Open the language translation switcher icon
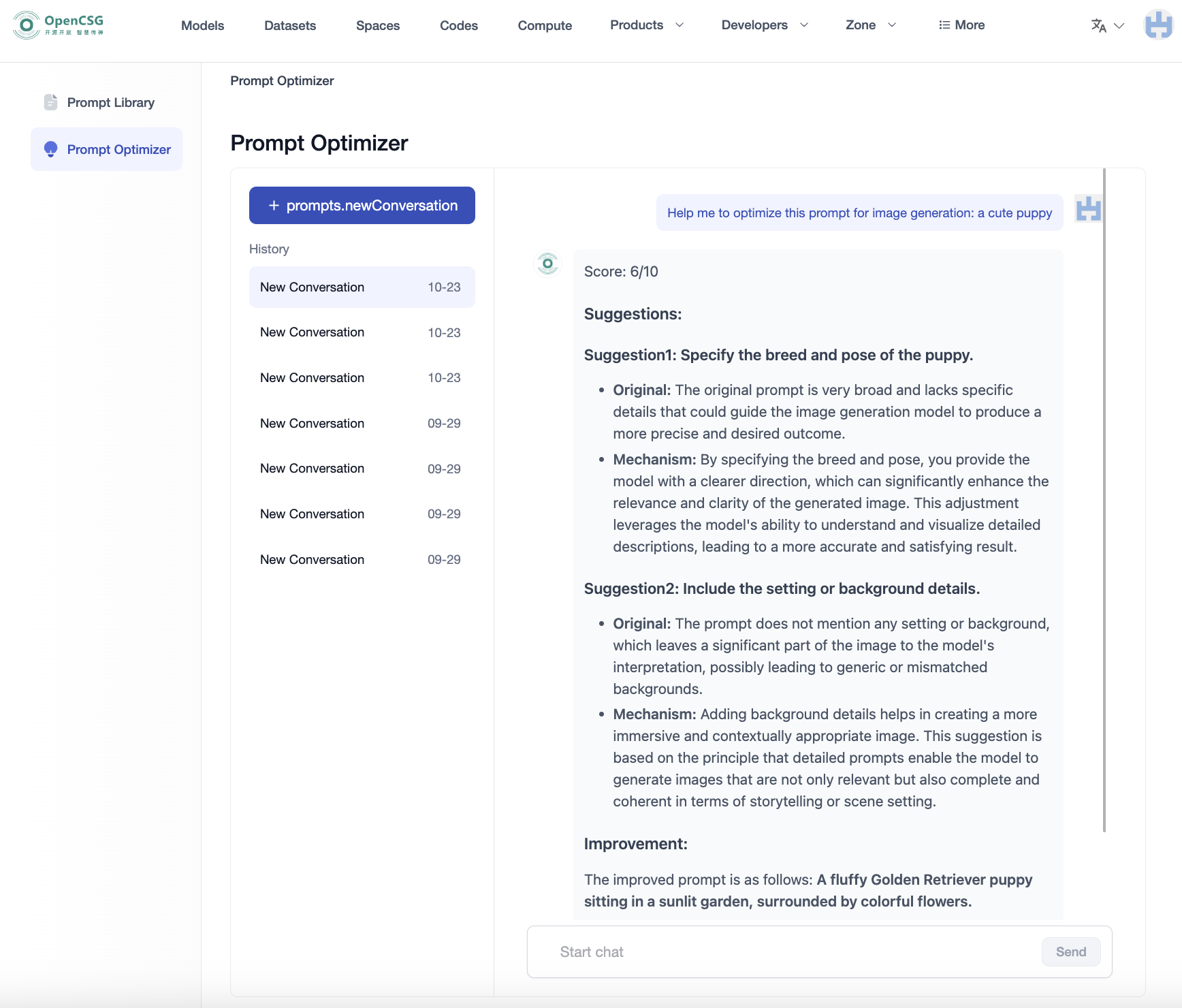The width and height of the screenshot is (1182, 1008). 1098,26
